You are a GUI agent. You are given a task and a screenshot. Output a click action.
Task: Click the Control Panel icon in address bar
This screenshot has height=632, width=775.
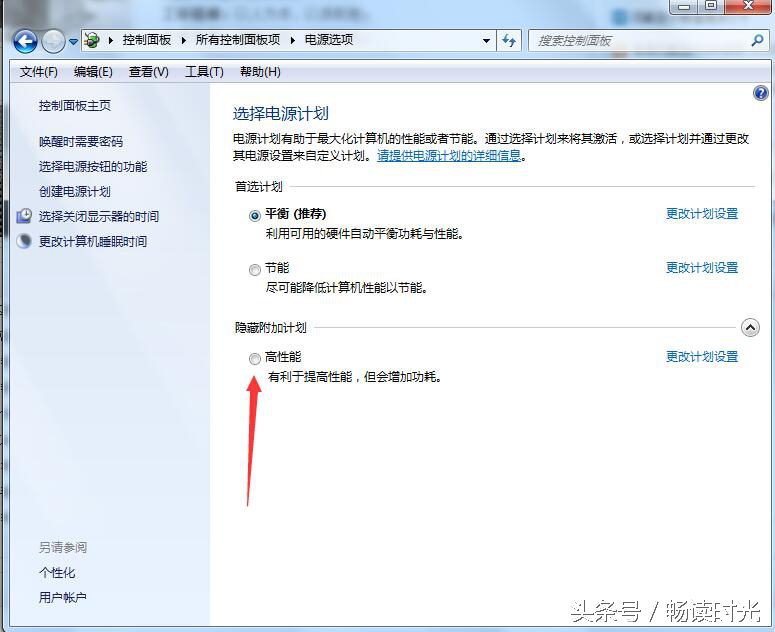92,40
